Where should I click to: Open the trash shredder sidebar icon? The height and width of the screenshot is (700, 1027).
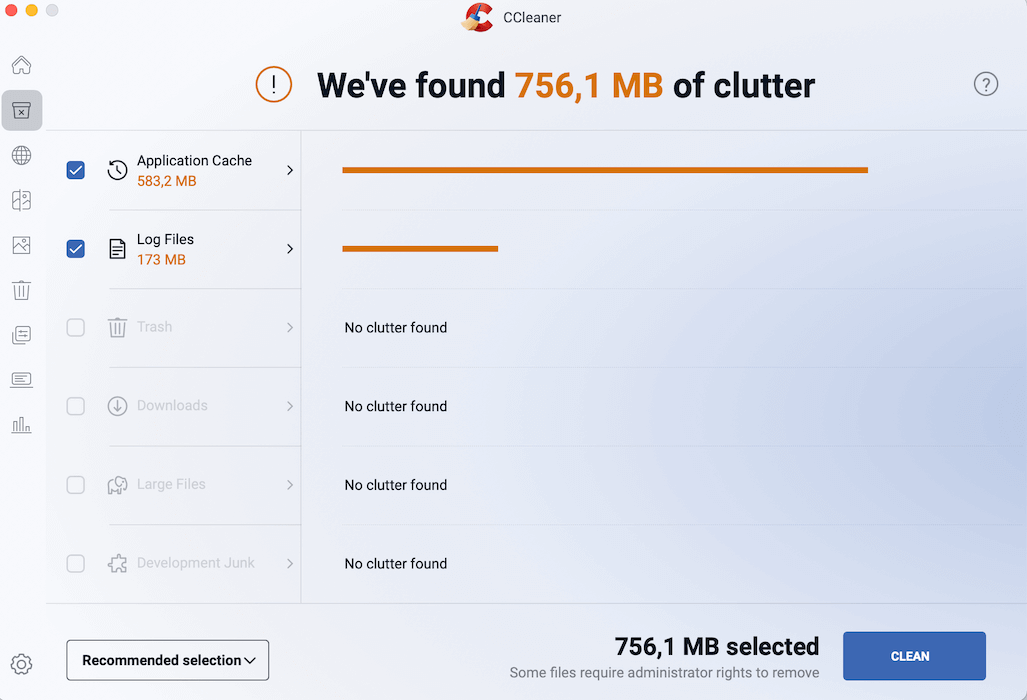(21, 290)
